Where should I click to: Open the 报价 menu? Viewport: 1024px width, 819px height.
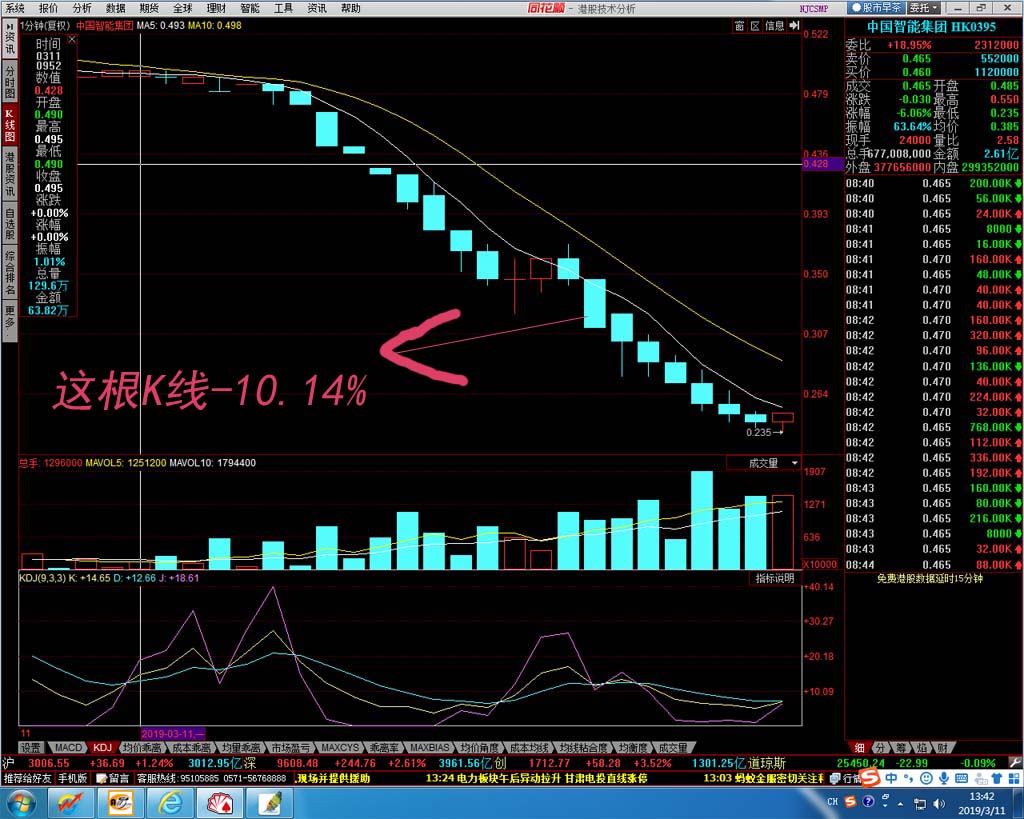[x=48, y=8]
